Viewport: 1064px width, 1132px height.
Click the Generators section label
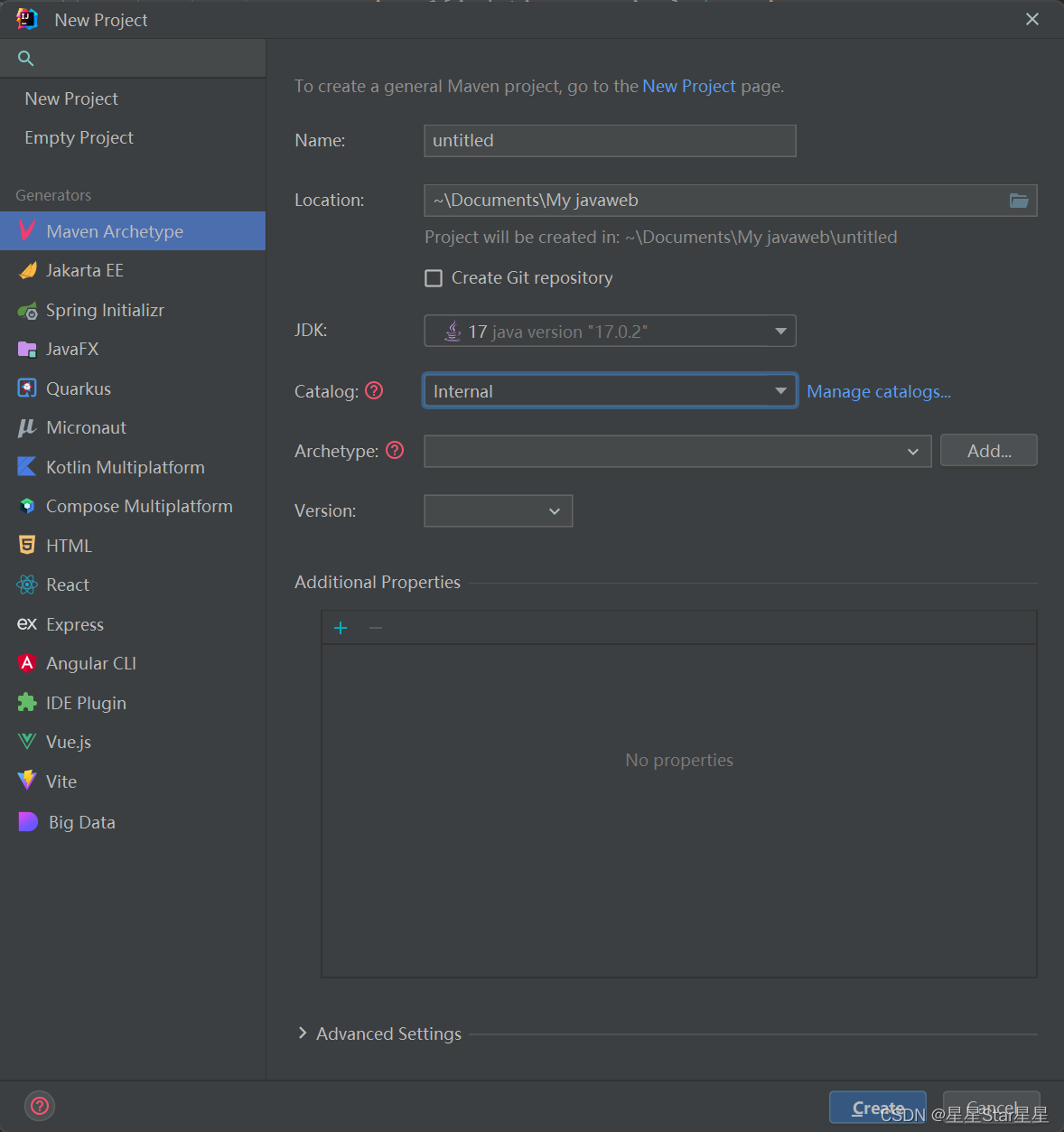53,195
